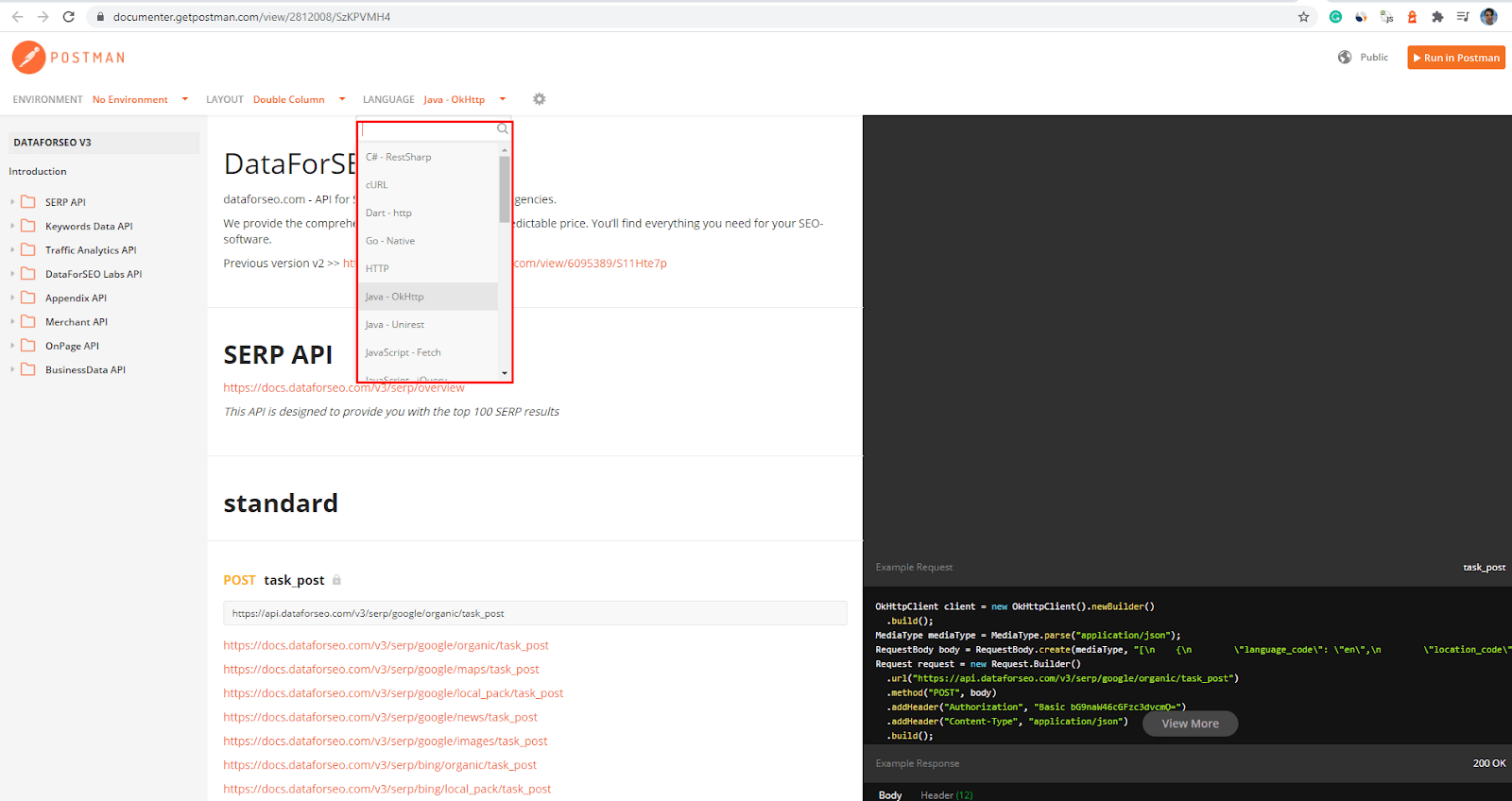Open the Environment dropdown

tap(140, 99)
